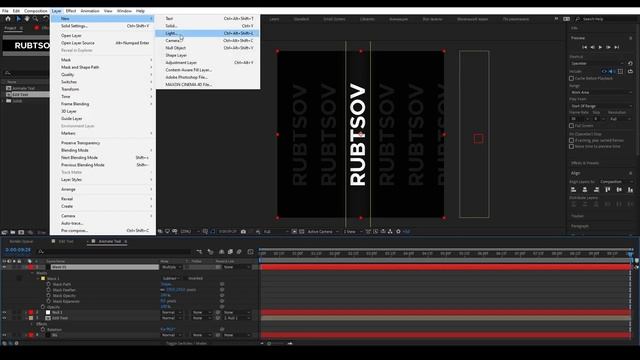The image size is (640, 360).
Task: Take a snapshot with the camera icon
Action: 243,232
